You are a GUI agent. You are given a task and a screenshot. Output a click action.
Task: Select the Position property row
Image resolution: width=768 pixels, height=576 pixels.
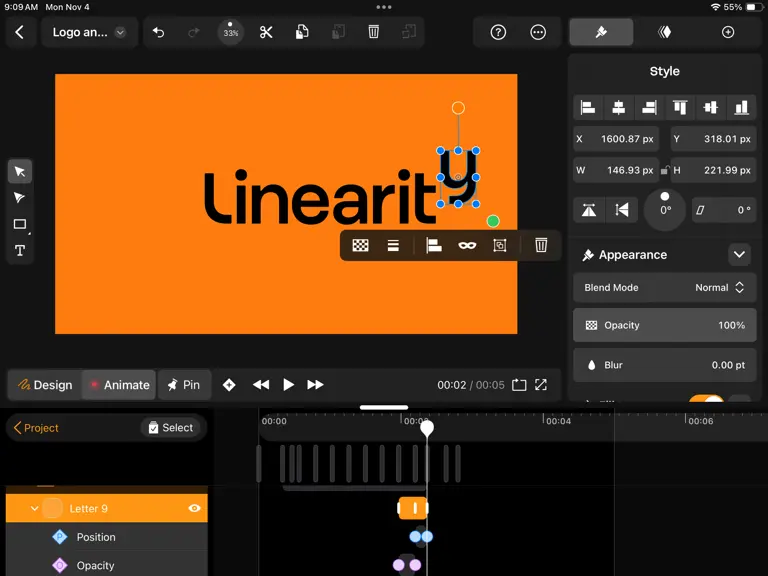pyautogui.click(x=107, y=537)
